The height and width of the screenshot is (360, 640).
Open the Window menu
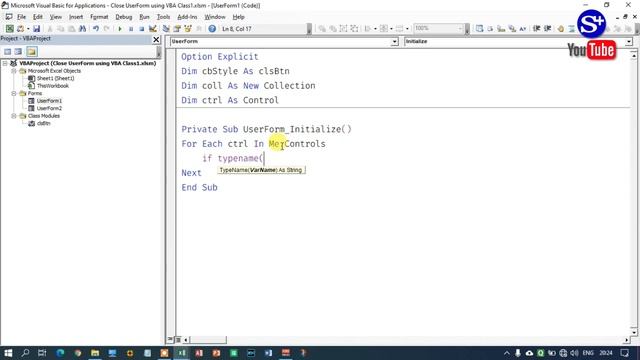(215, 17)
